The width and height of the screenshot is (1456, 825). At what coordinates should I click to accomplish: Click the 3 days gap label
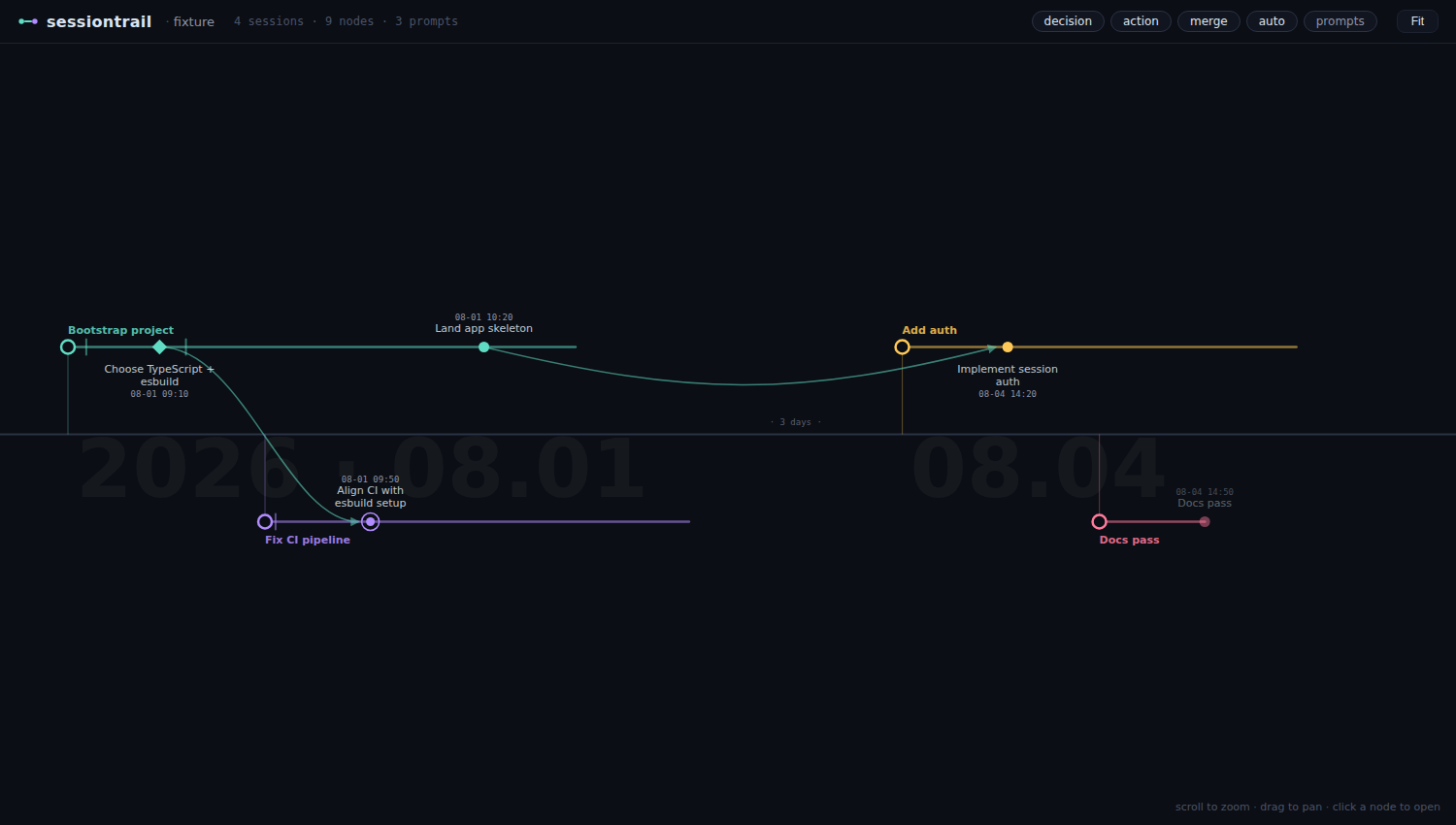click(796, 422)
